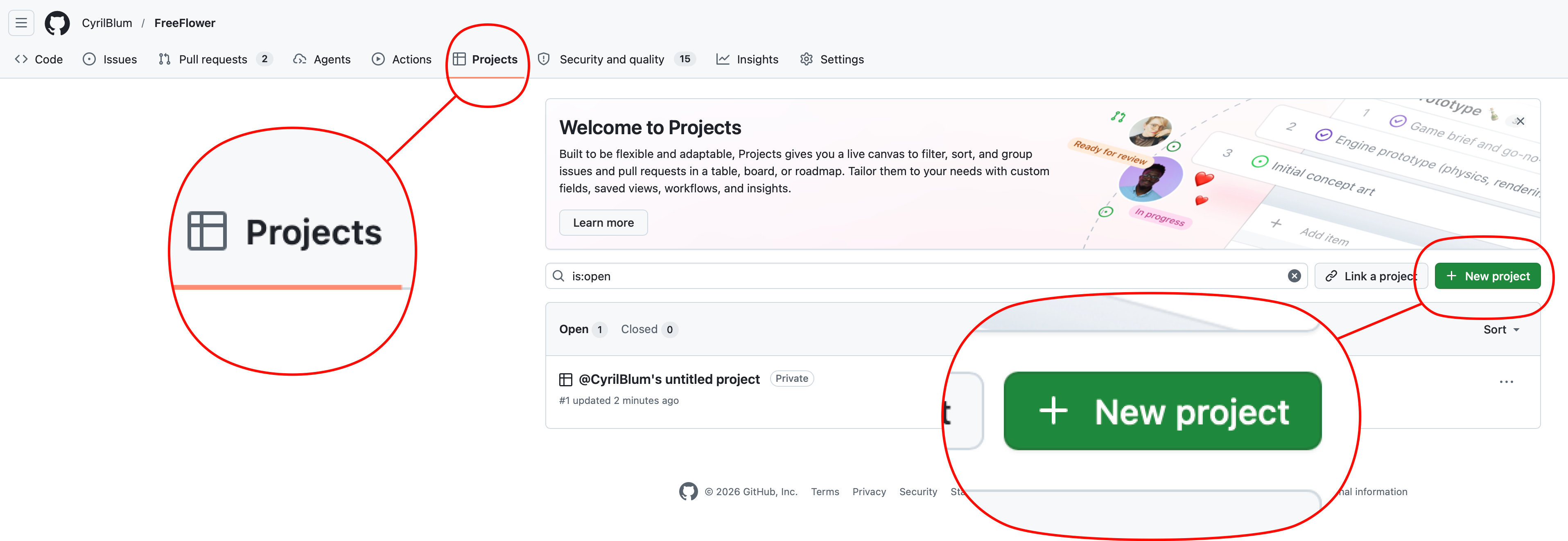Open the Security footer link
Viewport: 1568px width, 541px height.
918,492
